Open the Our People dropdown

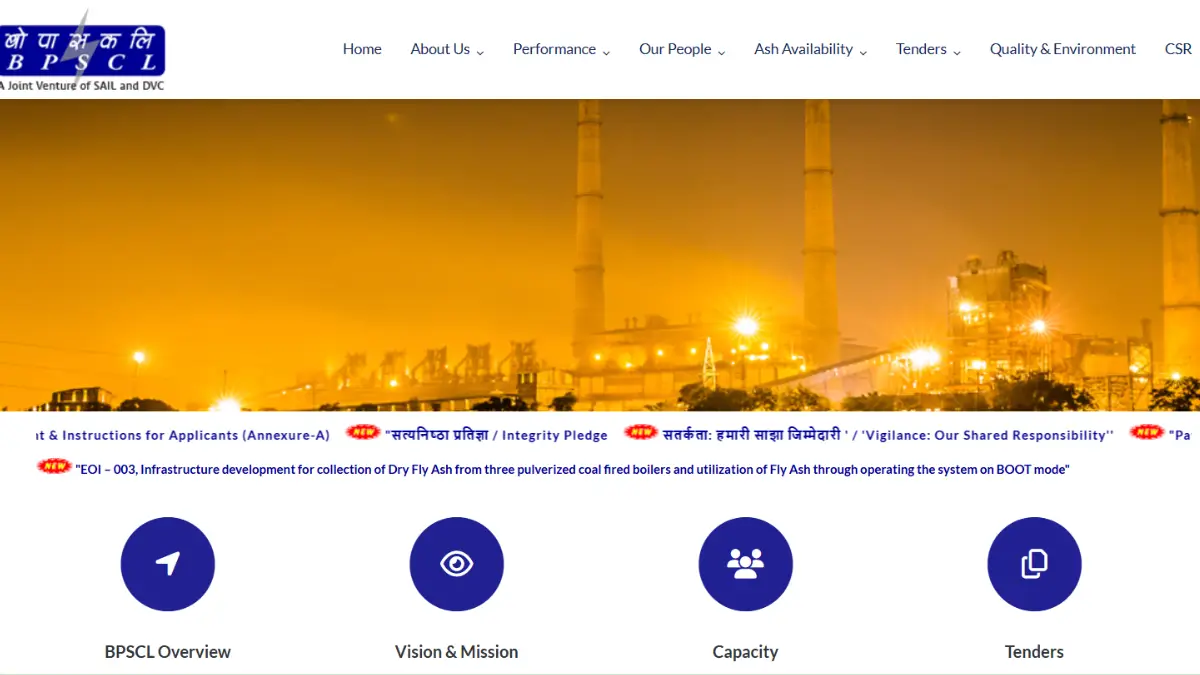(x=681, y=49)
